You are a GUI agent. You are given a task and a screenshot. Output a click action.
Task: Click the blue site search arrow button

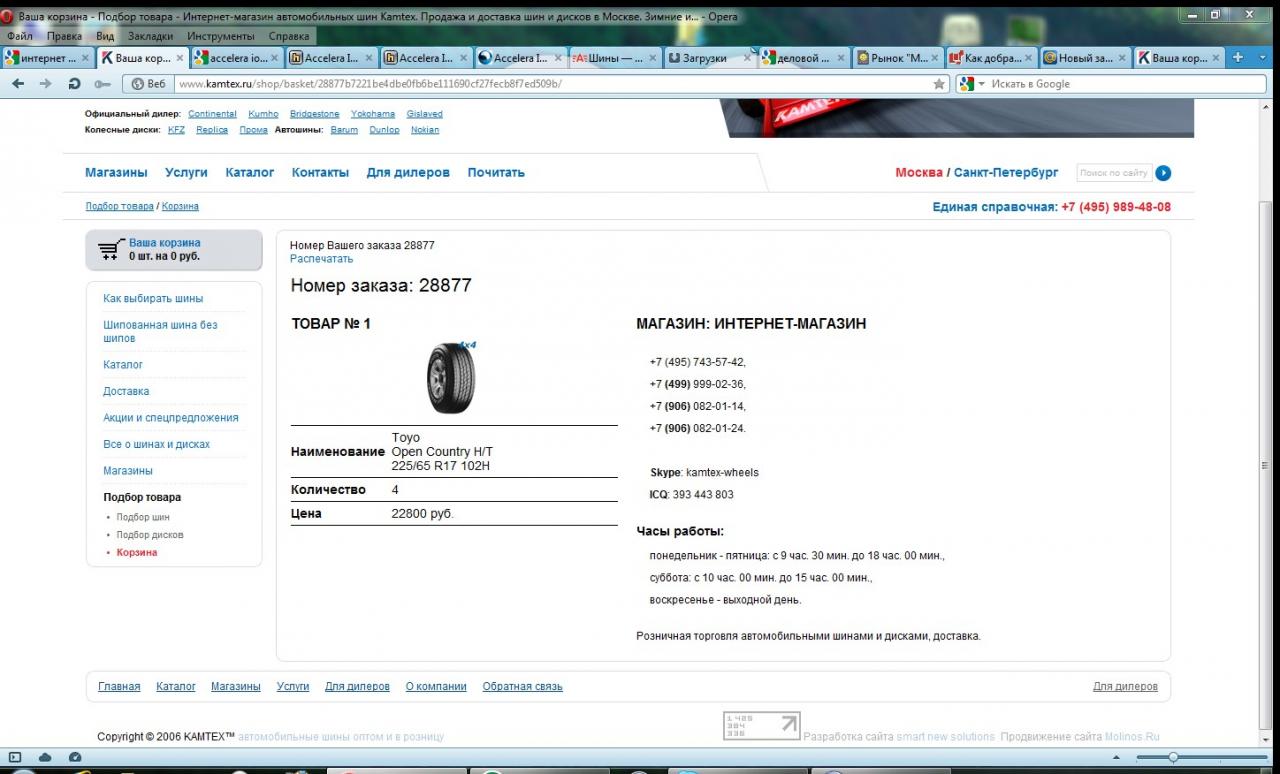tap(1163, 173)
